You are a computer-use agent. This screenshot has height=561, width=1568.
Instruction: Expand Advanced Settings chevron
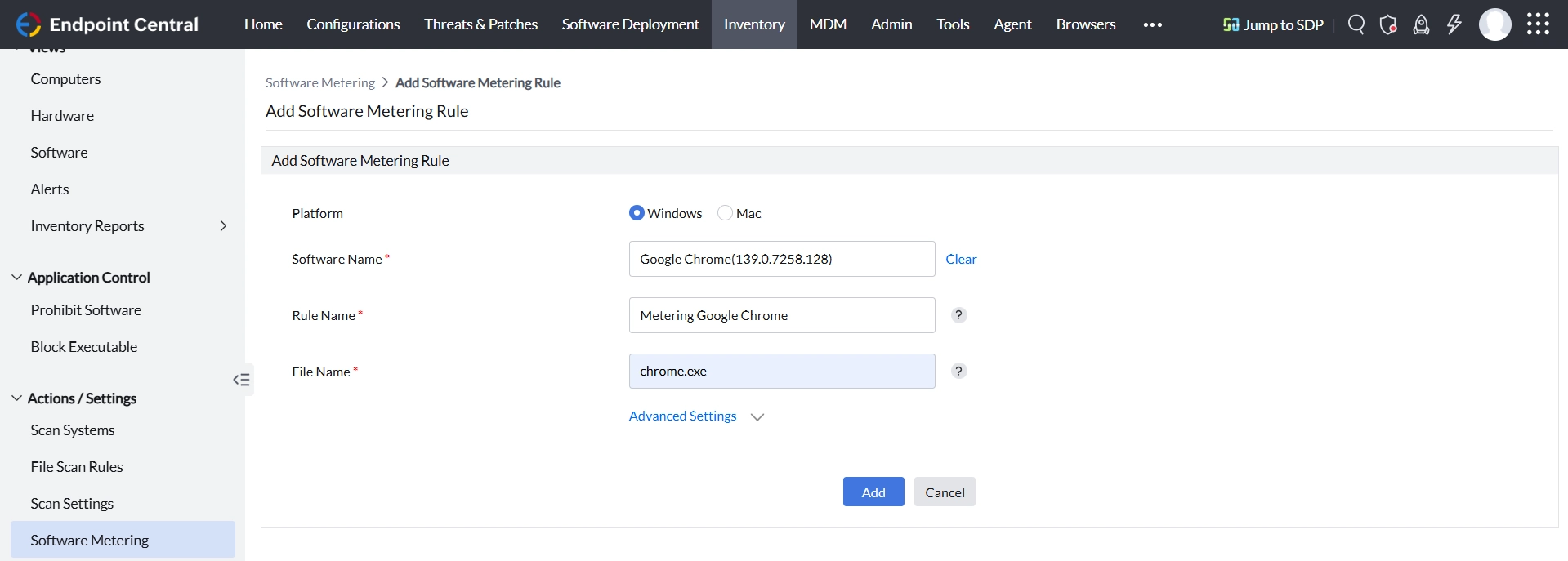point(757,416)
